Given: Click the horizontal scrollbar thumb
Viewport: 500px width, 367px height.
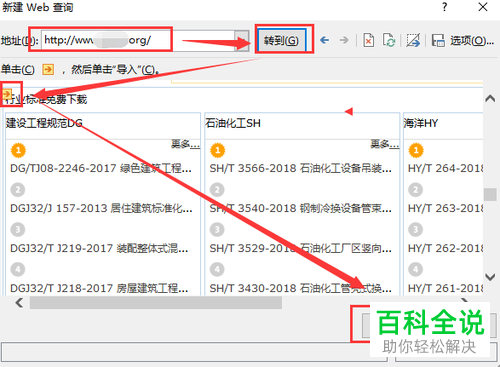Looking at the screenshot, I should point(156,303).
